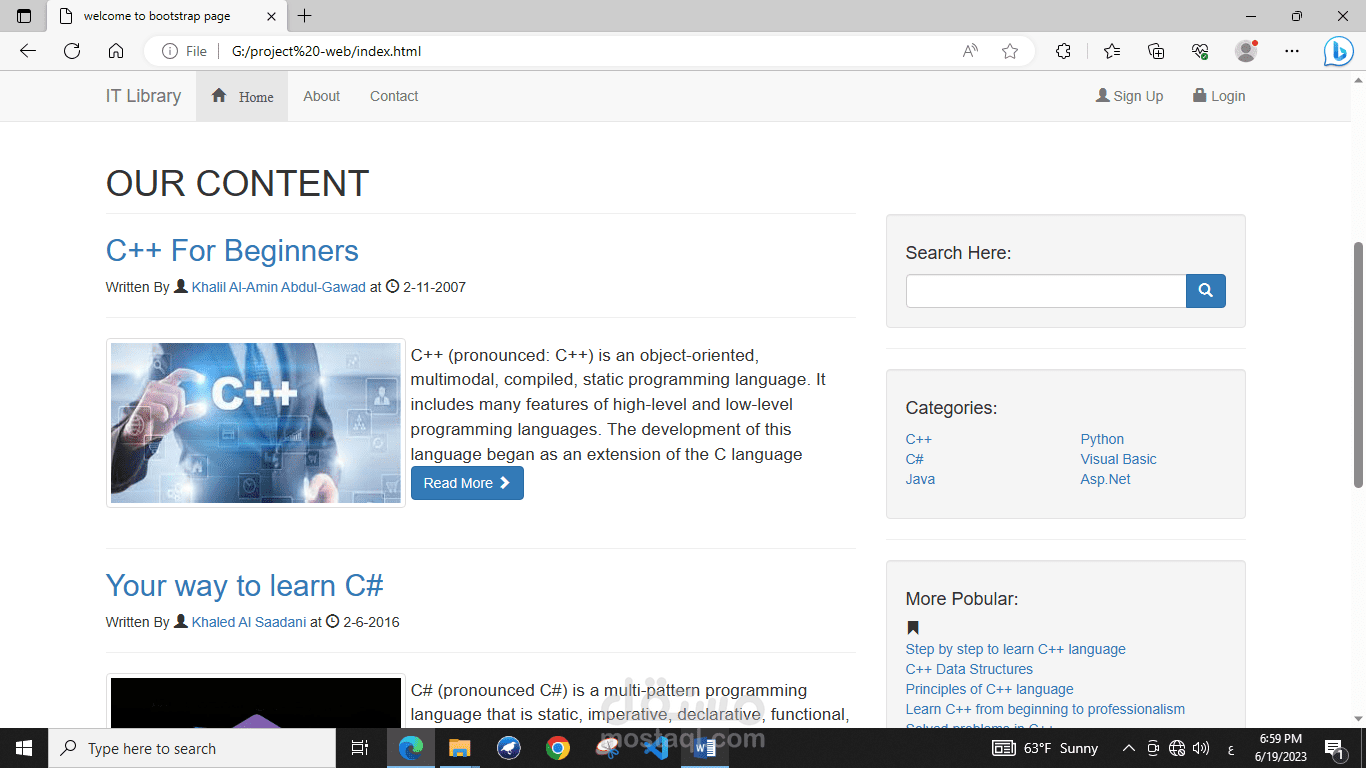
Task: Select the C# category link
Action: [915, 459]
